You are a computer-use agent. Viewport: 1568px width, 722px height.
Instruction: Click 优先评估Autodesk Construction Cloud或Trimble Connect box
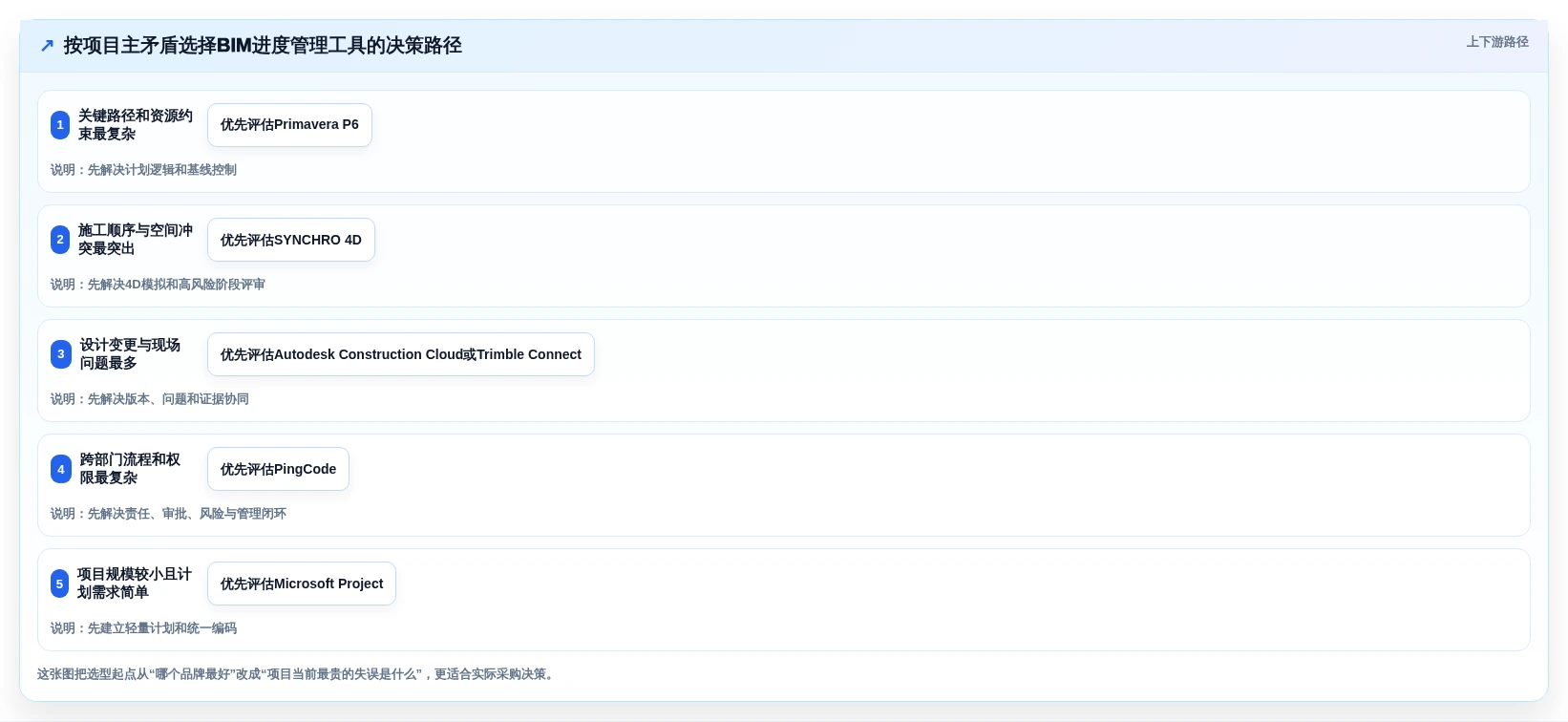(401, 354)
